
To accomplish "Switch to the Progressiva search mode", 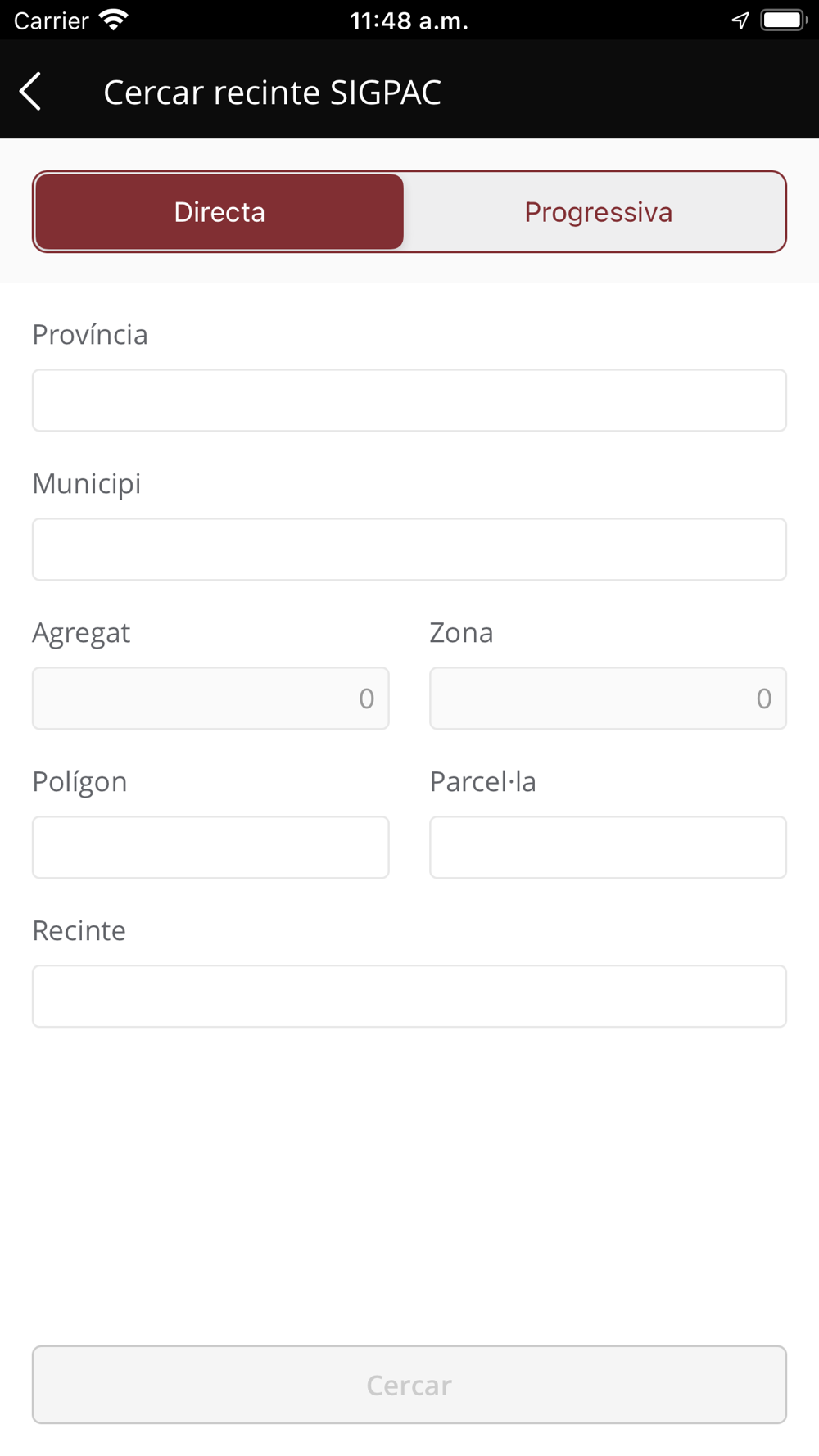I will click(598, 212).
